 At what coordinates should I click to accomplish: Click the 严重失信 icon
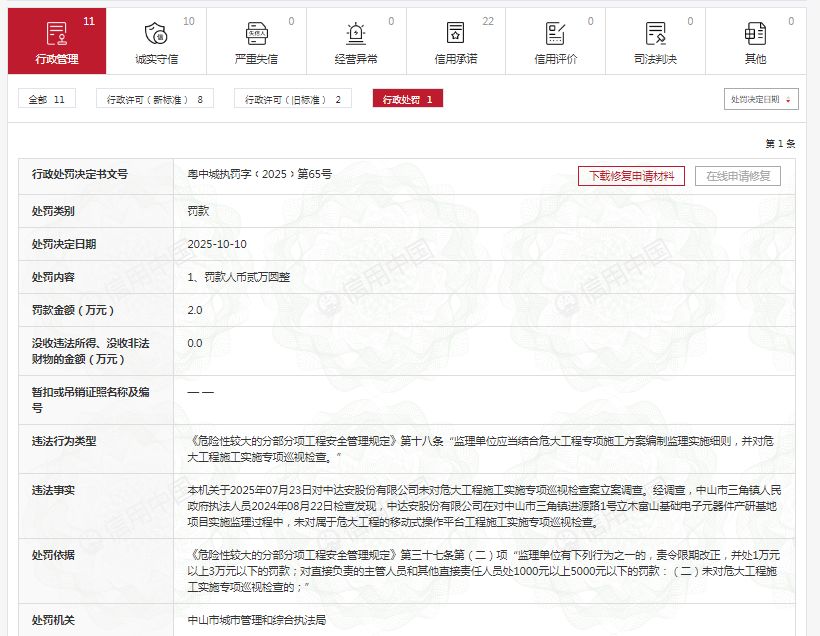click(x=256, y=33)
